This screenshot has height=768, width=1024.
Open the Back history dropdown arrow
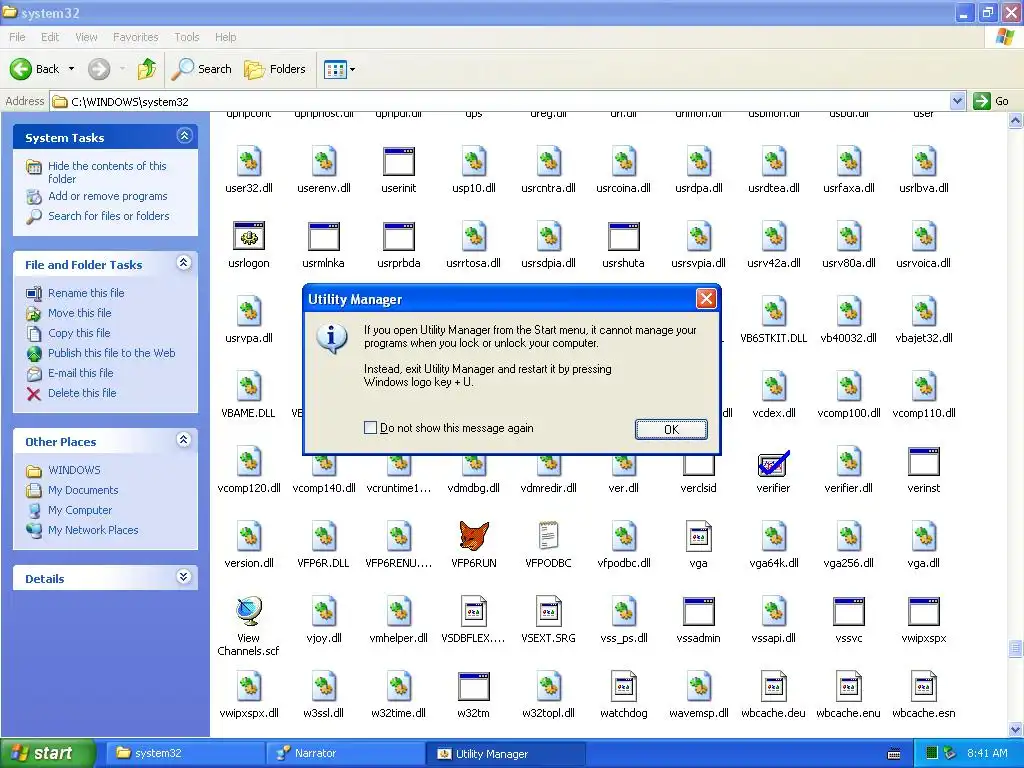pyautogui.click(x=71, y=69)
